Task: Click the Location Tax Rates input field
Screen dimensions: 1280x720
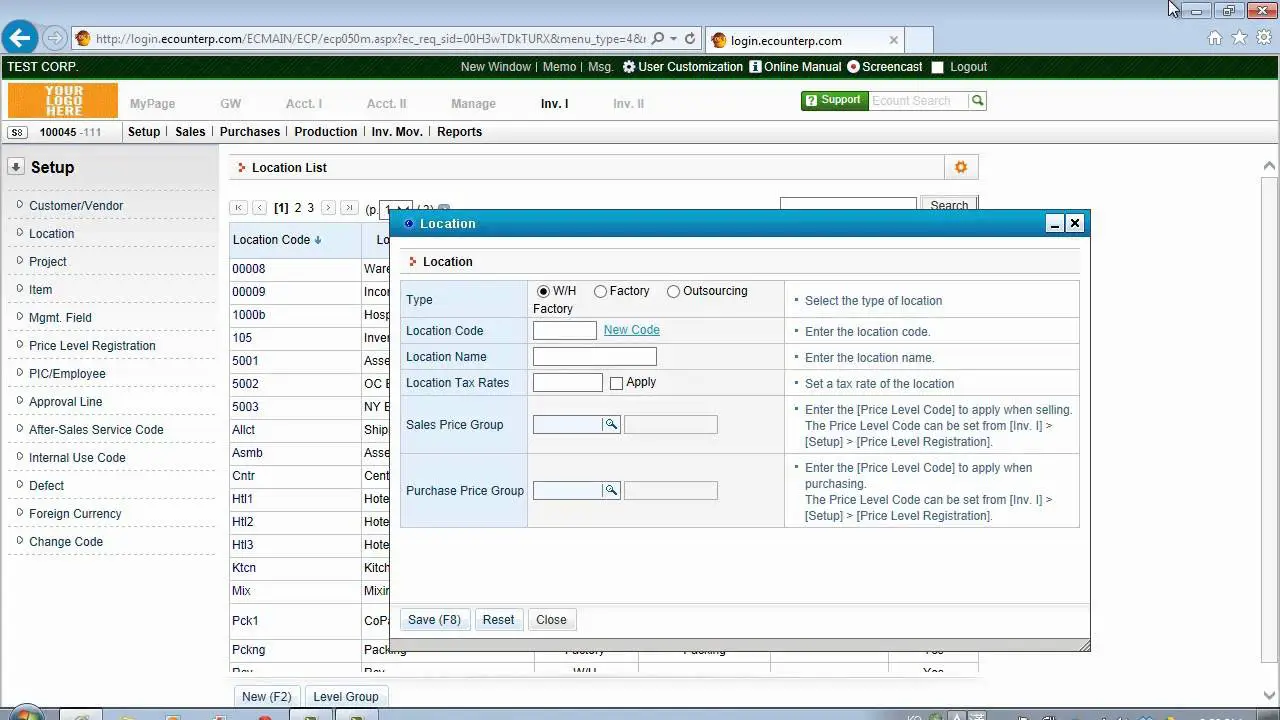Action: point(568,383)
